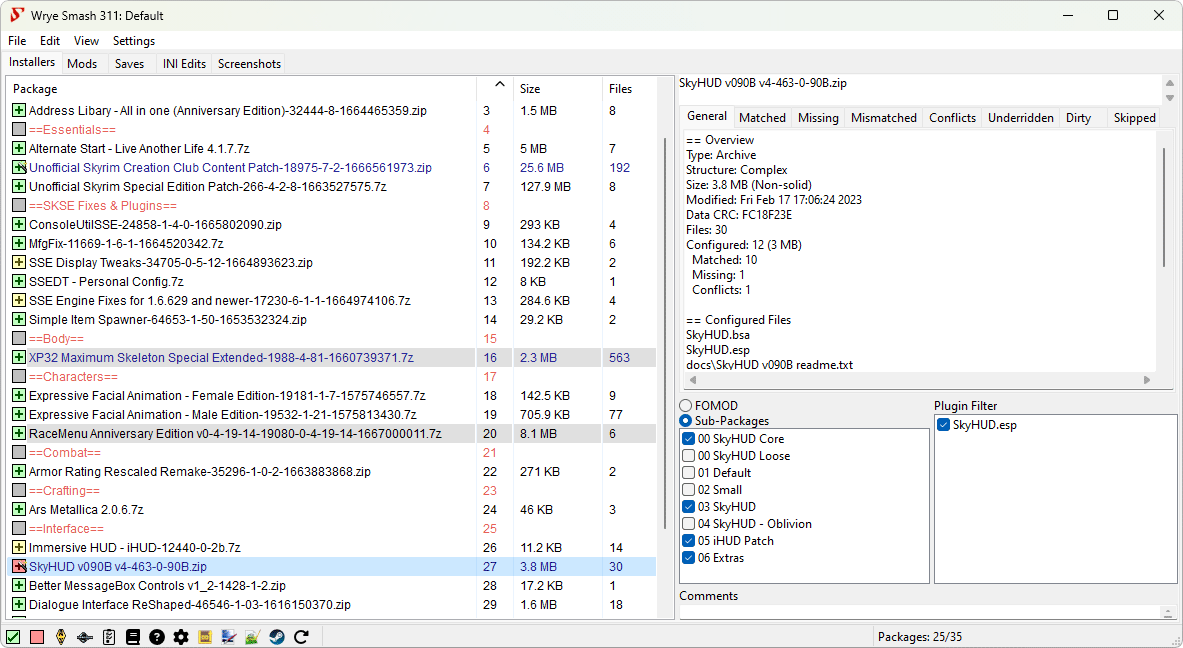This screenshot has height=648, width=1183.
Task: Open the Settings menu
Action: coord(134,41)
